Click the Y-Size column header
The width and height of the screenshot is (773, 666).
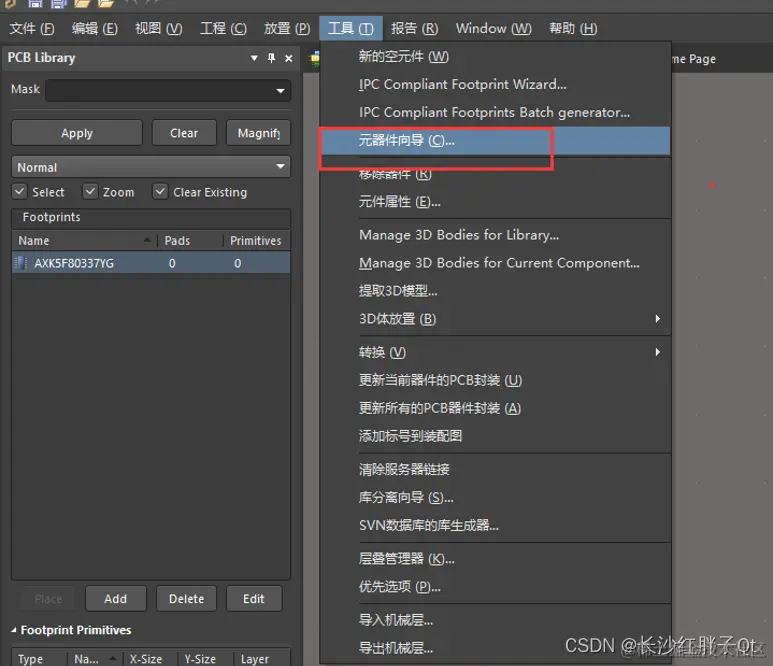click(203, 659)
